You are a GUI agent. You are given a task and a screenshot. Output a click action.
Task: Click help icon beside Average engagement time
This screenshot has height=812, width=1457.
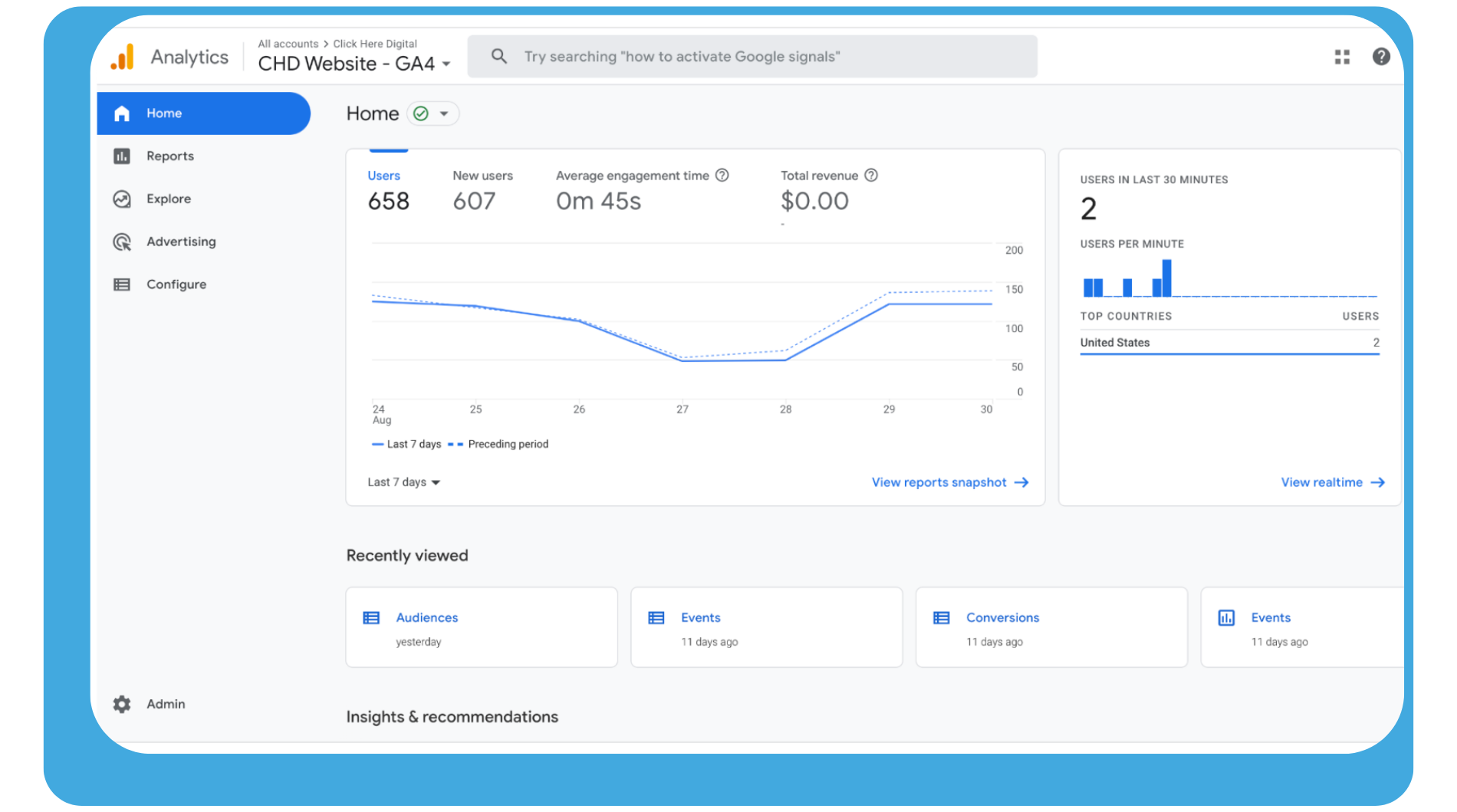(722, 176)
